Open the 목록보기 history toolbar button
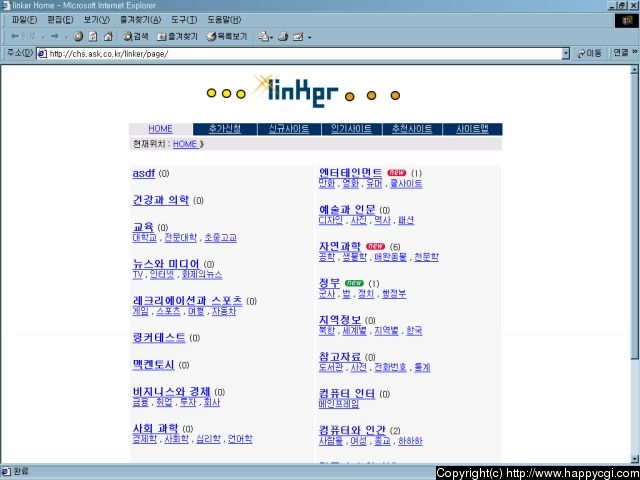640x480 pixels. 227,37
